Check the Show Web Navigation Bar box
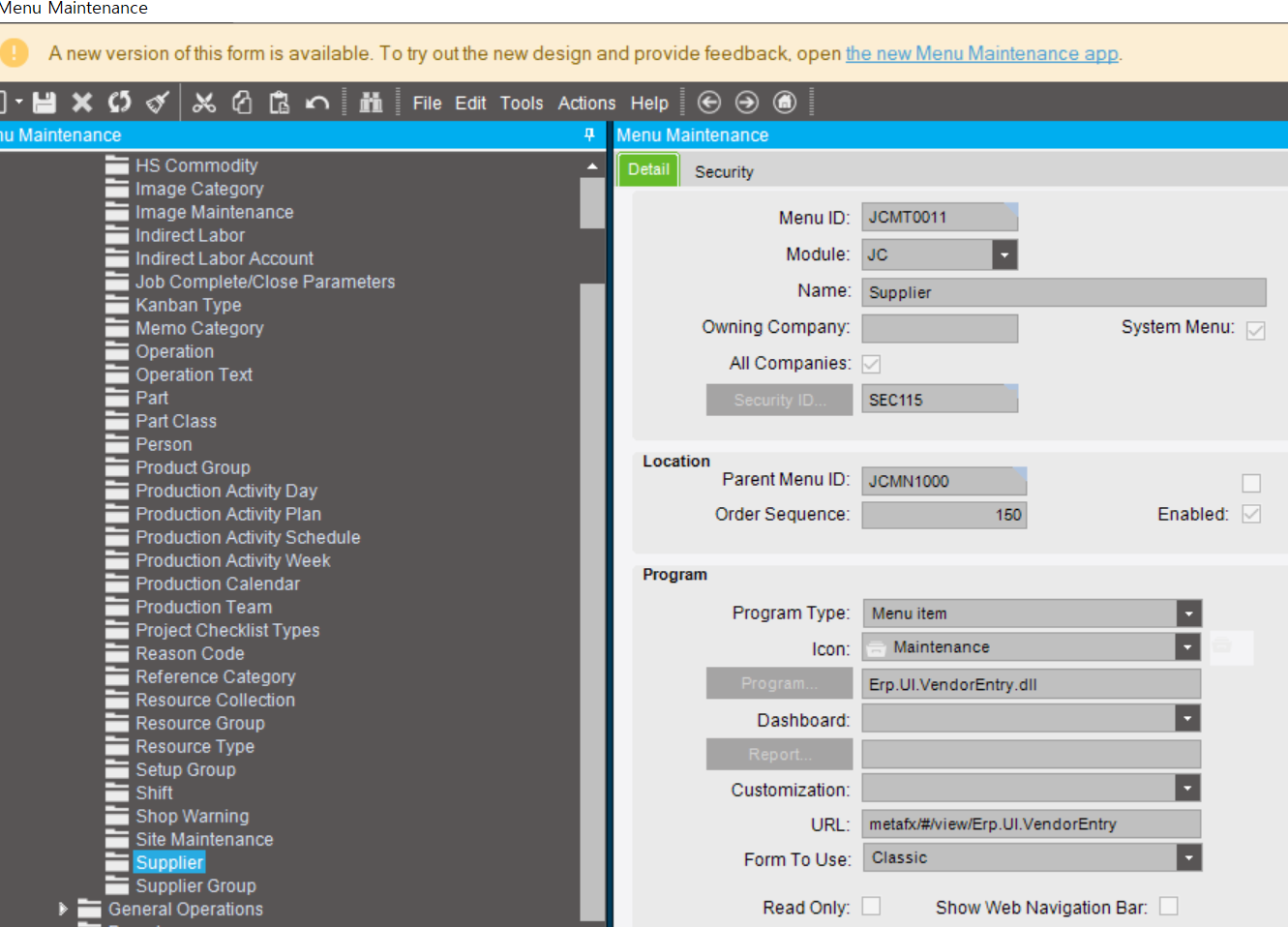 pyautogui.click(x=1168, y=906)
